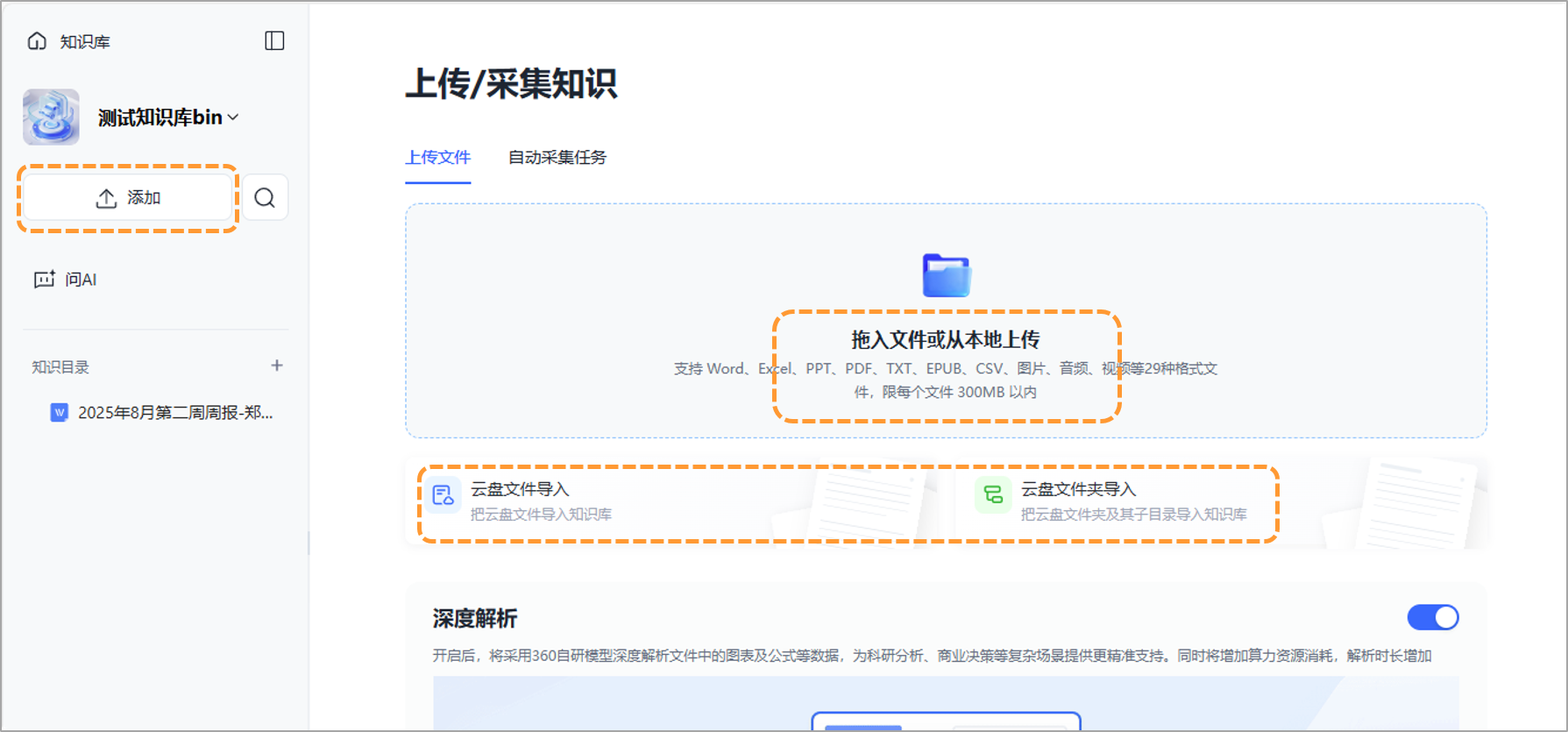
Task: Click the home icon beside 知识库
Action: pos(37,41)
